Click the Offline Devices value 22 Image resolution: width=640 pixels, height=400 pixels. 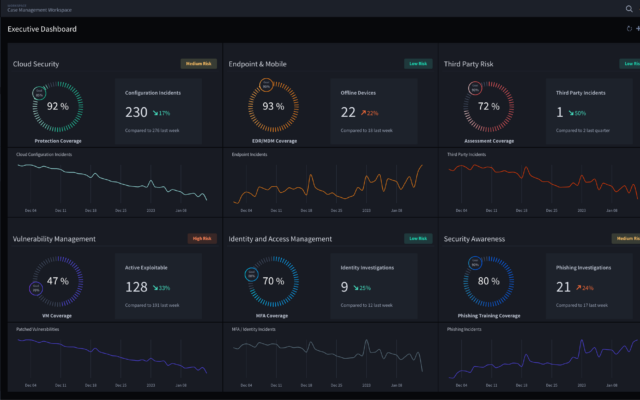tap(348, 112)
